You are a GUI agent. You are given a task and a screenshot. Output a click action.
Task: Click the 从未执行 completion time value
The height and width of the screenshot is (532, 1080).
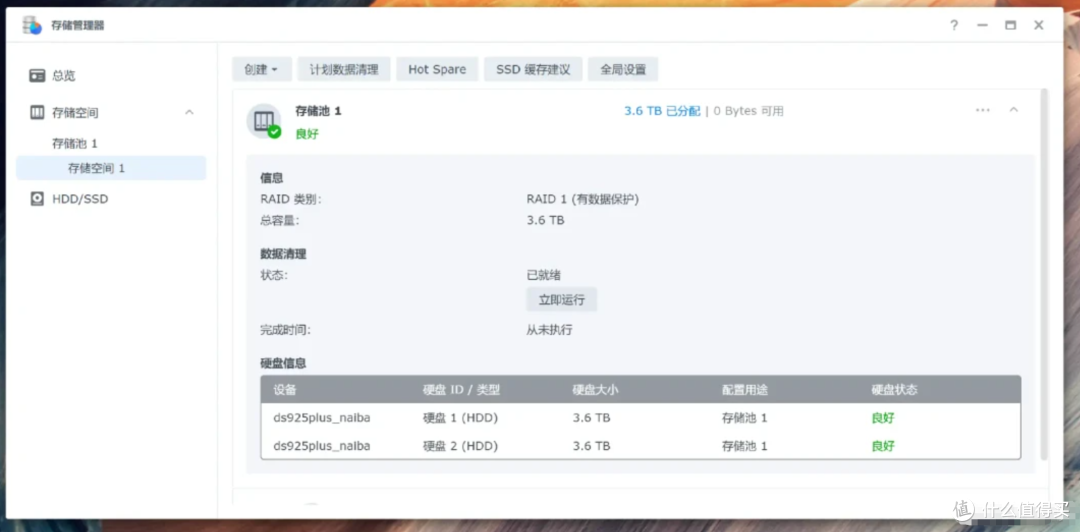pos(549,329)
